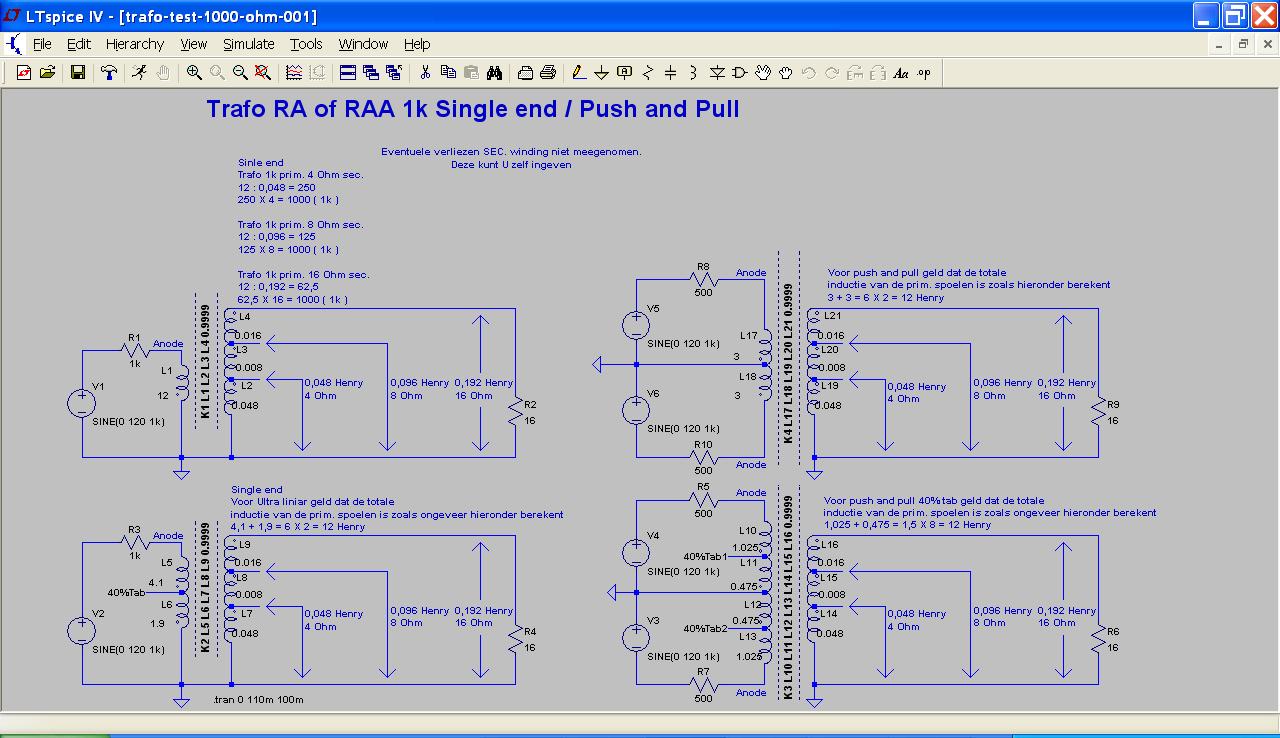This screenshot has height=738, width=1280.
Task: Open the View menu
Action: [194, 44]
